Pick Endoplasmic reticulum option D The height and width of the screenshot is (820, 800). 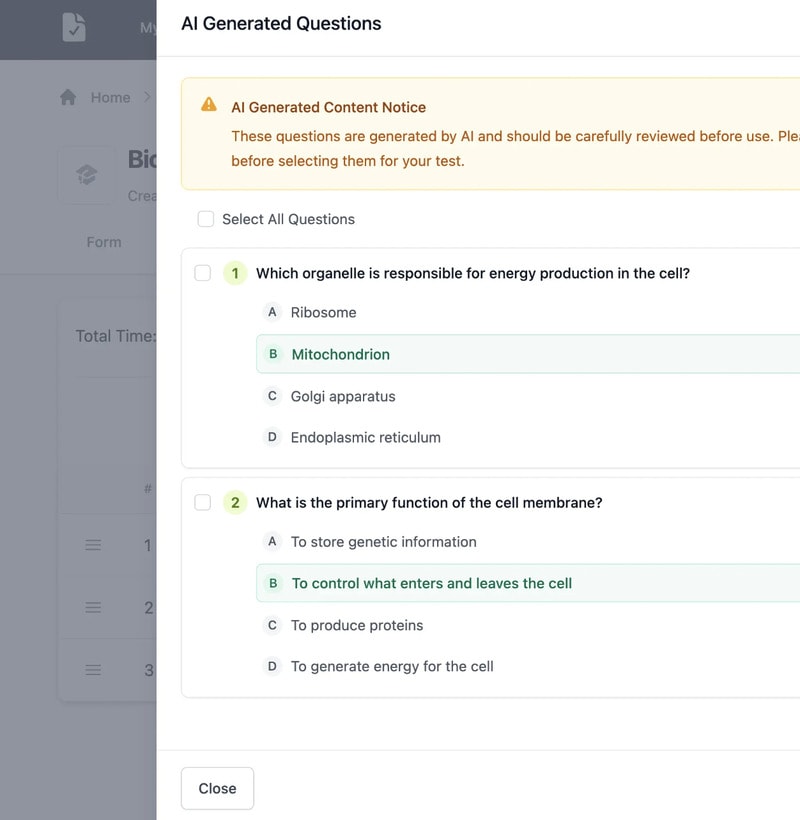click(365, 437)
